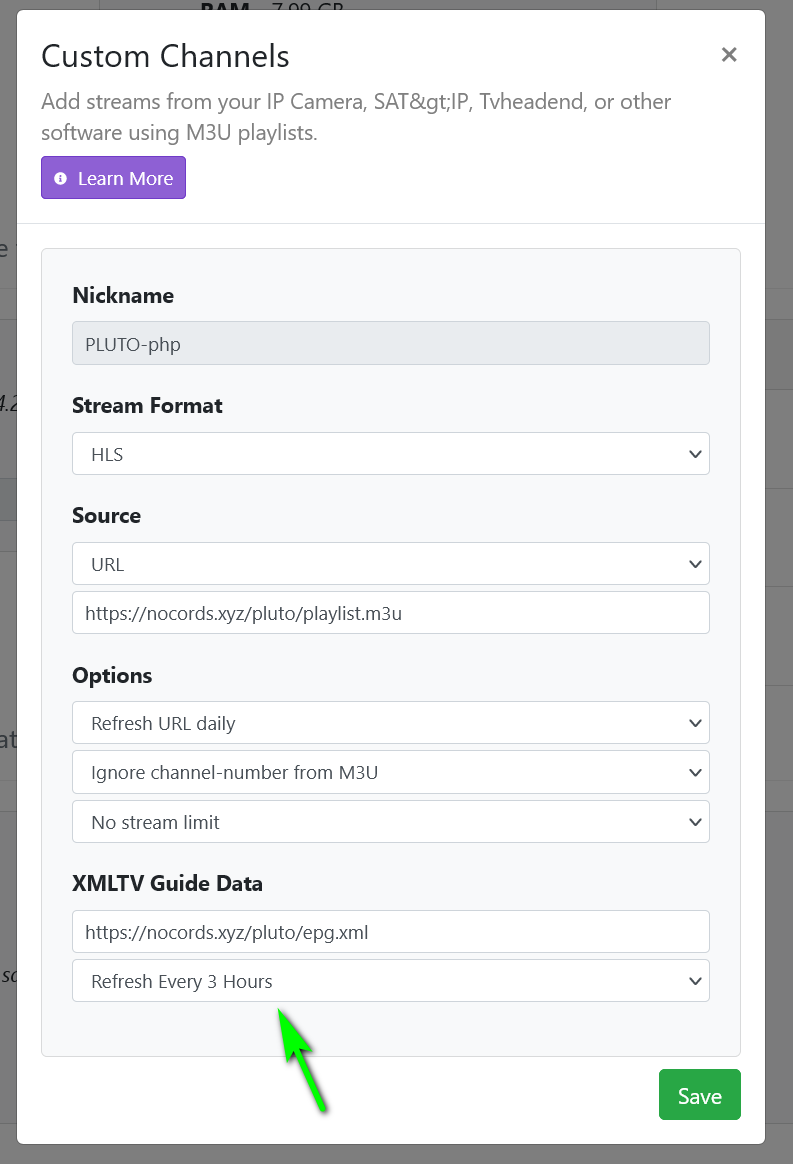
Task: Click the chevron on the Source URL selector
Action: pyautogui.click(x=695, y=563)
